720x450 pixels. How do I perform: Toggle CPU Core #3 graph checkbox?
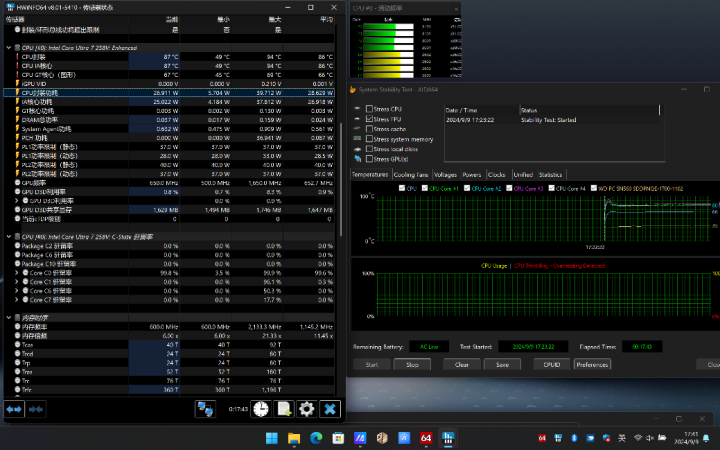[509, 188]
